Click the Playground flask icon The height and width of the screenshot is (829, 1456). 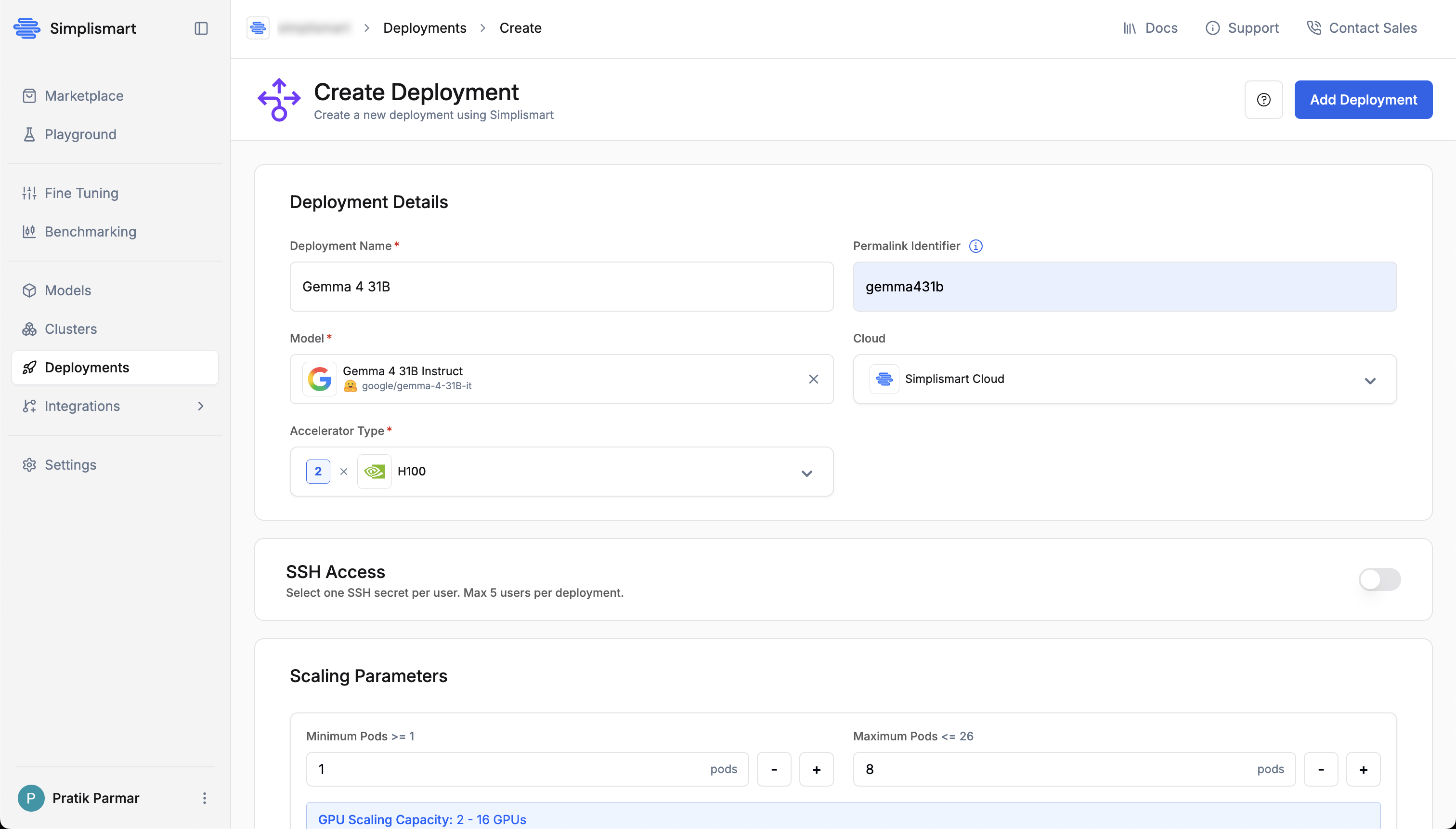[29, 134]
